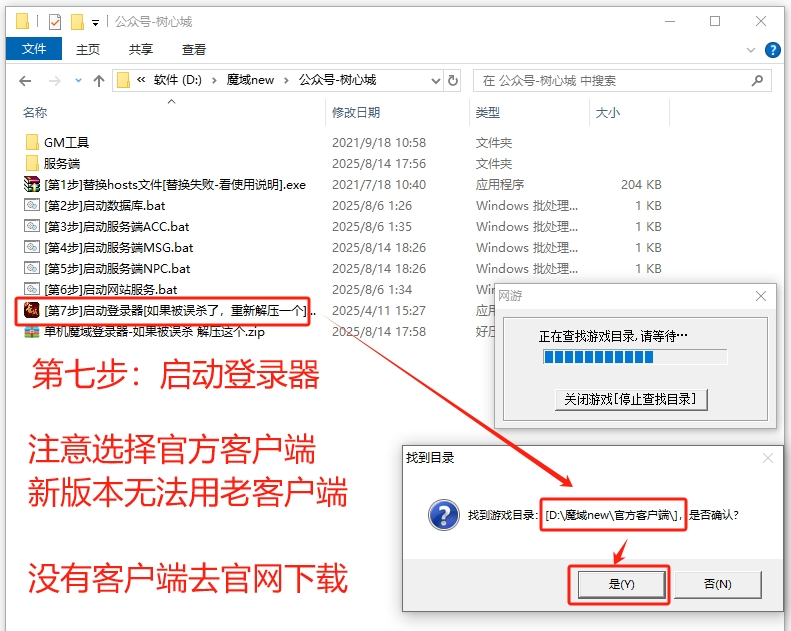Switch to the 共享 ribbon tab
Image resolution: width=791 pixels, height=631 pixels.
coord(140,49)
